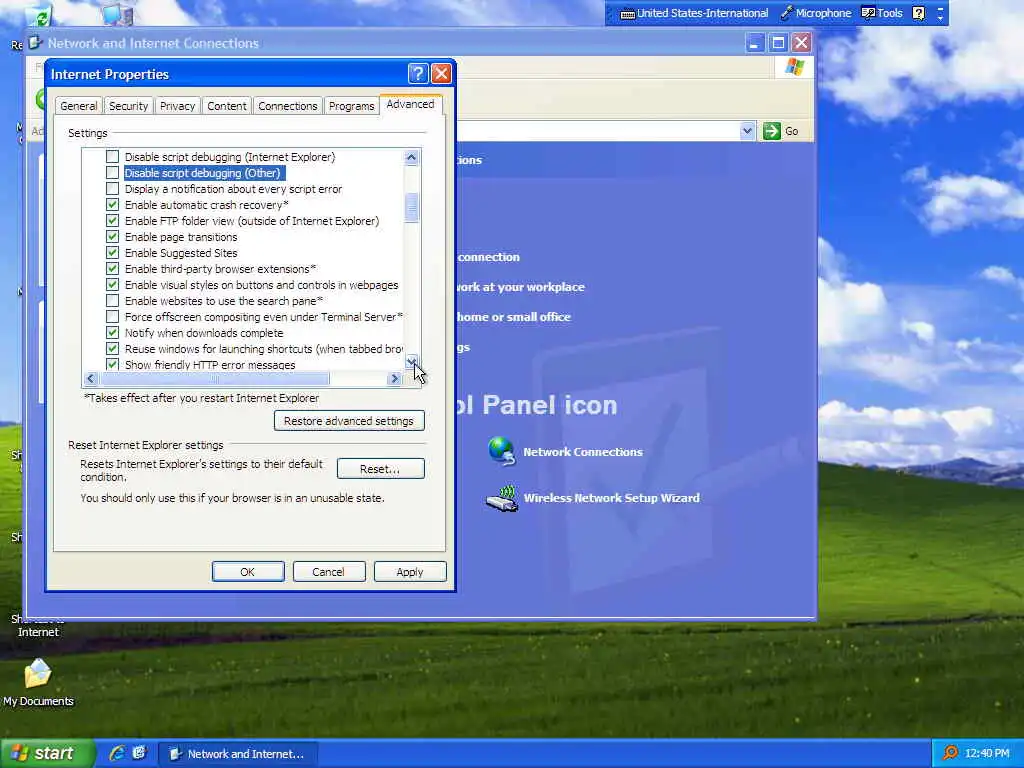Switch to the General tab
1024x768 pixels.
[x=78, y=106]
